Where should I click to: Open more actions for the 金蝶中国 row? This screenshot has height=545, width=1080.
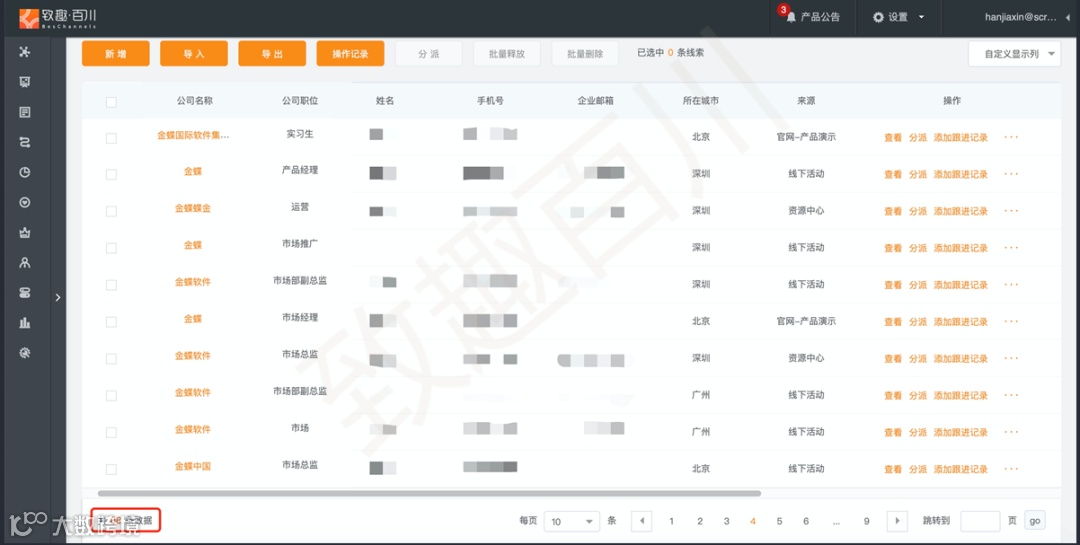tap(1010, 469)
